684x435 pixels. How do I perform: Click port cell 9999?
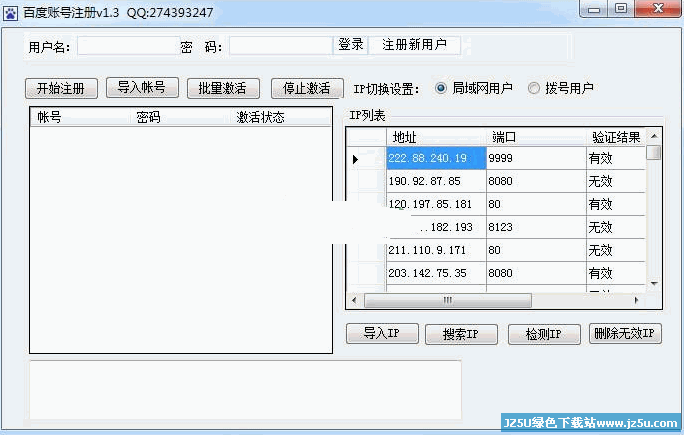coord(536,158)
